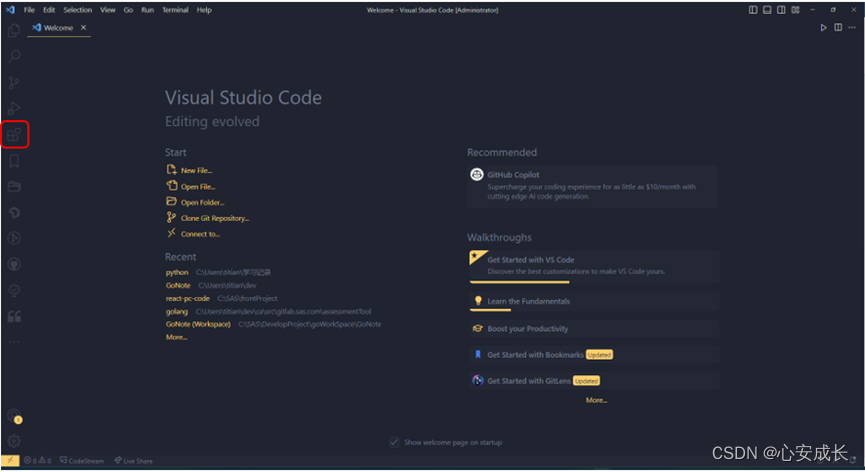Open recent GoNote folder in dev path
The height and width of the screenshot is (472, 865).
178,285
